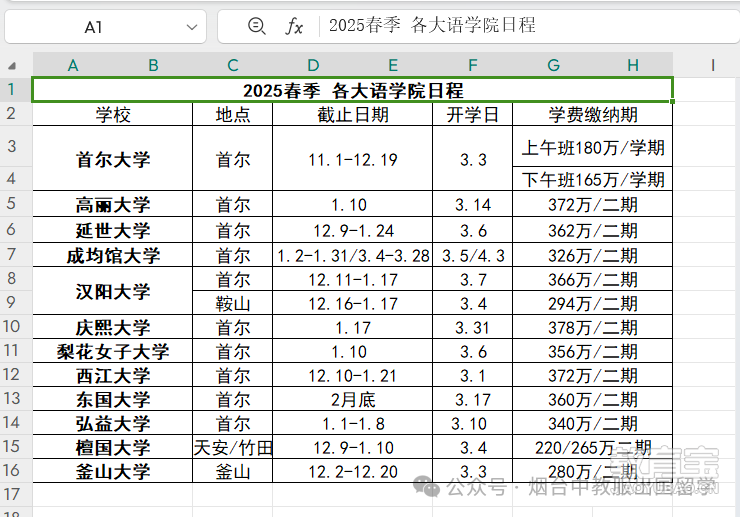Click the 天安/竹田 location cell

(233, 447)
